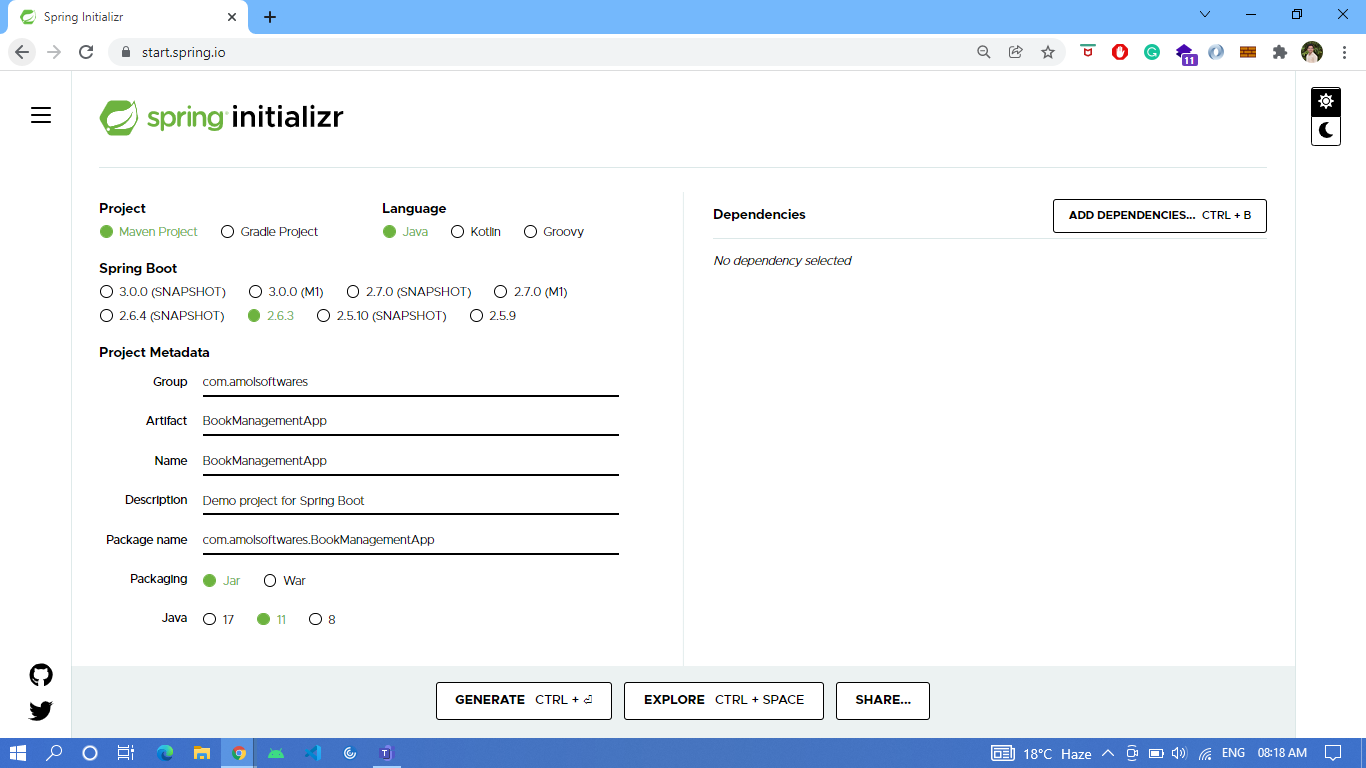The width and height of the screenshot is (1366, 768).
Task: Open the volume speaker tray icon
Action: tap(1180, 753)
